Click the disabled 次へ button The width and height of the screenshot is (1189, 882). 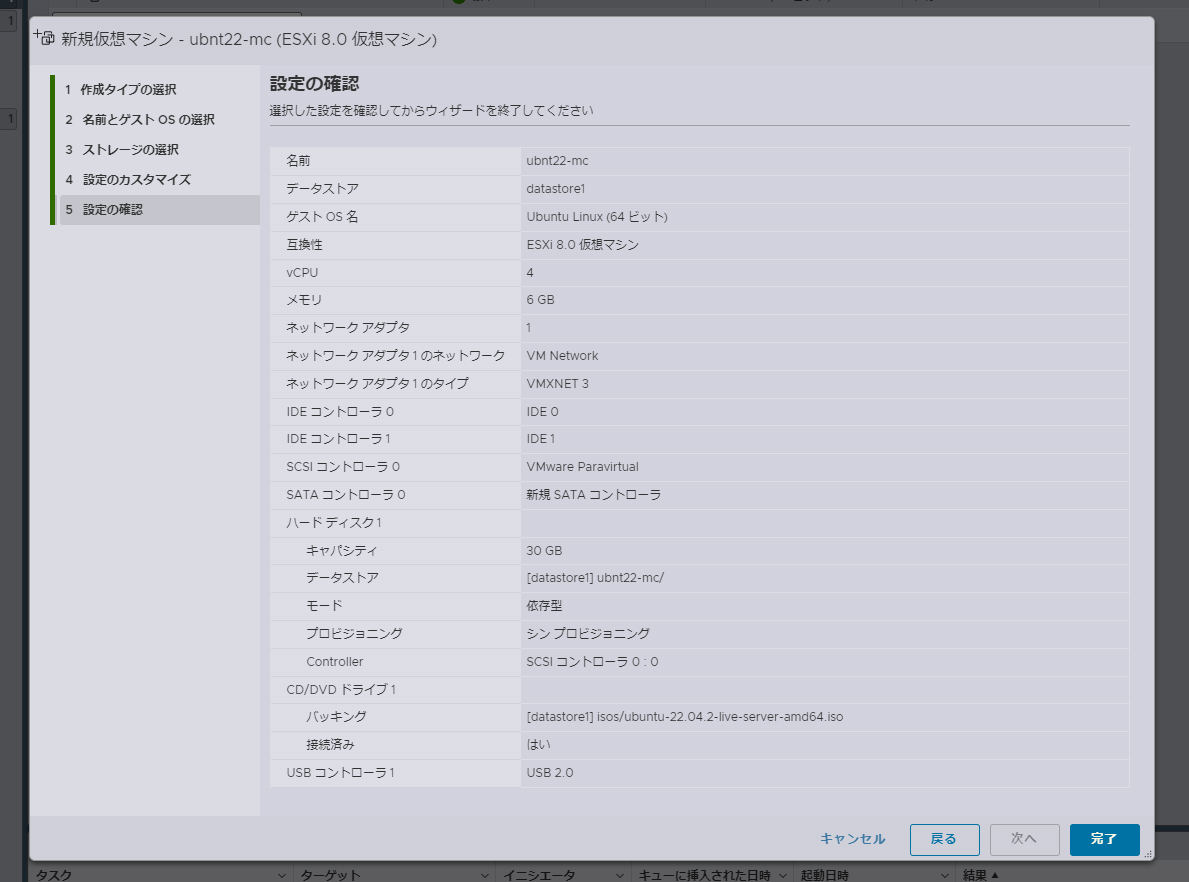(1024, 840)
